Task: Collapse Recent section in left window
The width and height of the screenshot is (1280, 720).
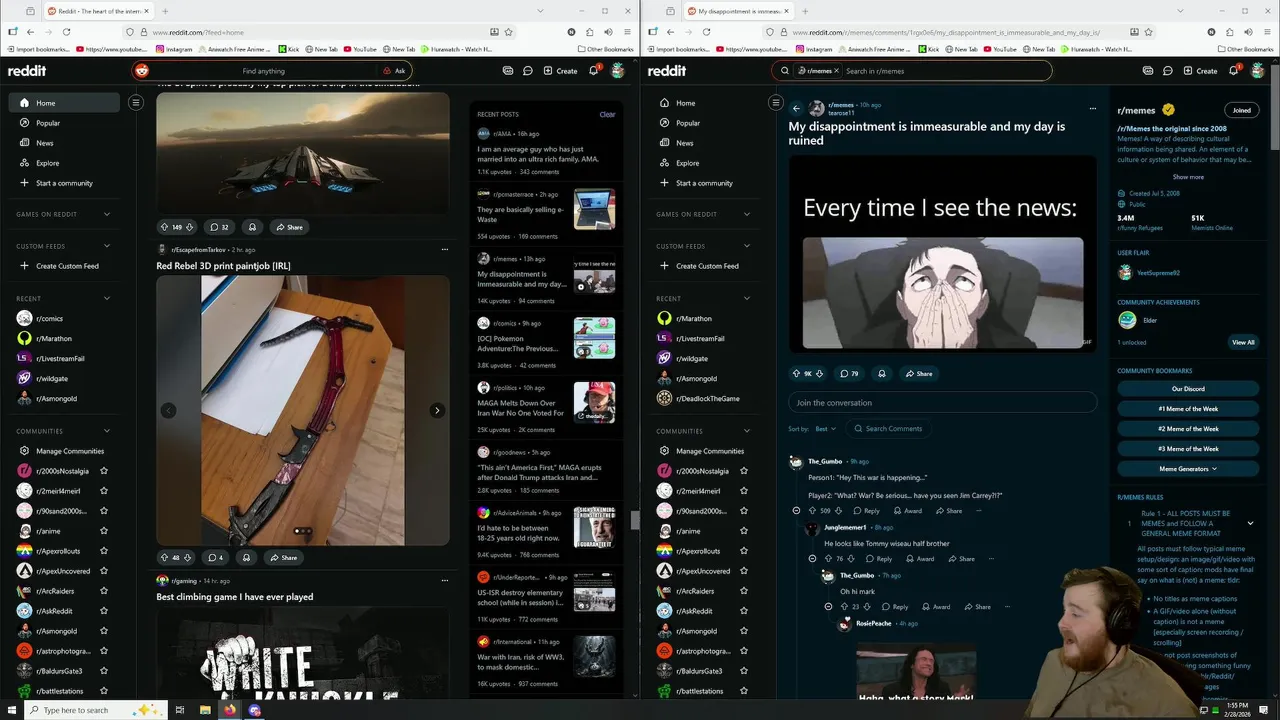Action: pos(107,298)
